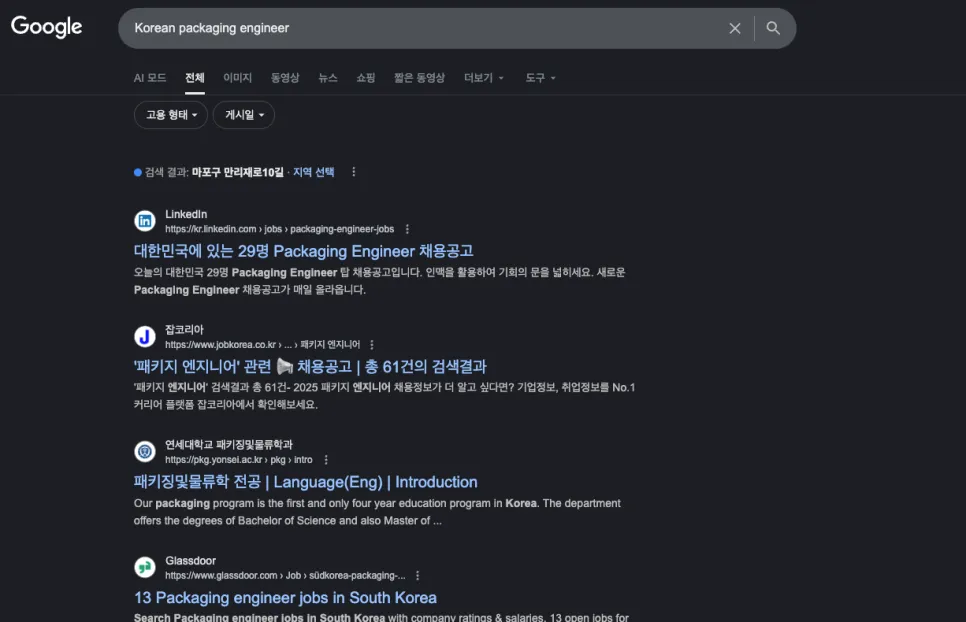Click the LinkedIn result snippet text
Viewport: 966px width, 622px height.
380,281
